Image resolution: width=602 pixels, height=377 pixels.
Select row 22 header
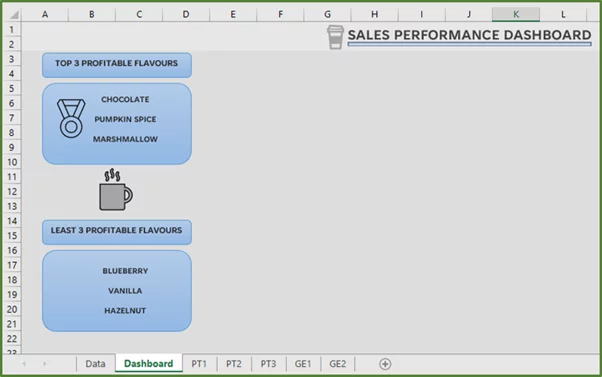click(x=12, y=339)
